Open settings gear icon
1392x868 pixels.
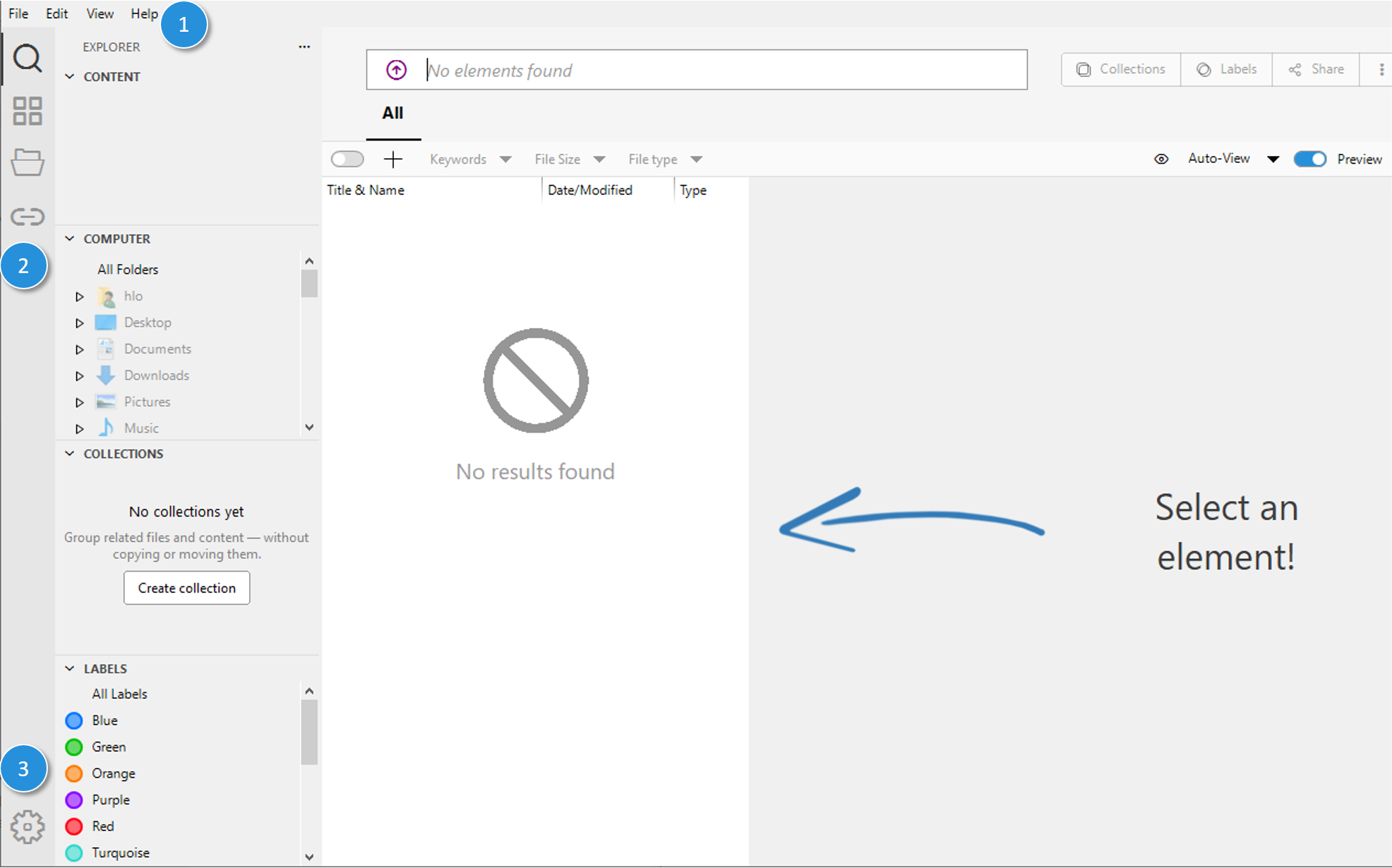pos(28,826)
